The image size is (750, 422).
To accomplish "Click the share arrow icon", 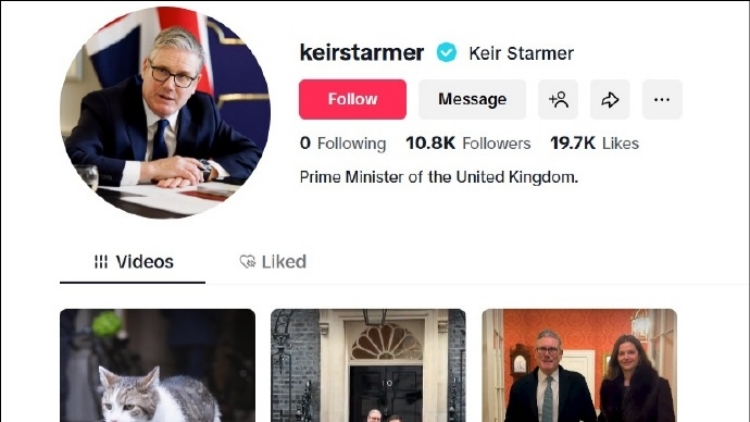I will [x=610, y=99].
